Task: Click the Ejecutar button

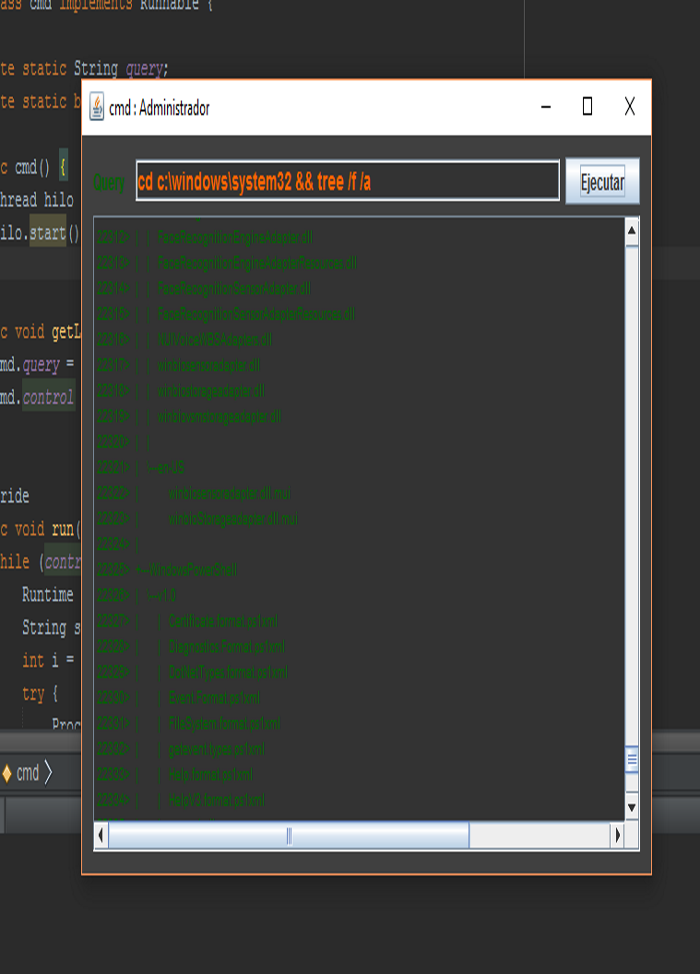Action: pyautogui.click(x=602, y=181)
